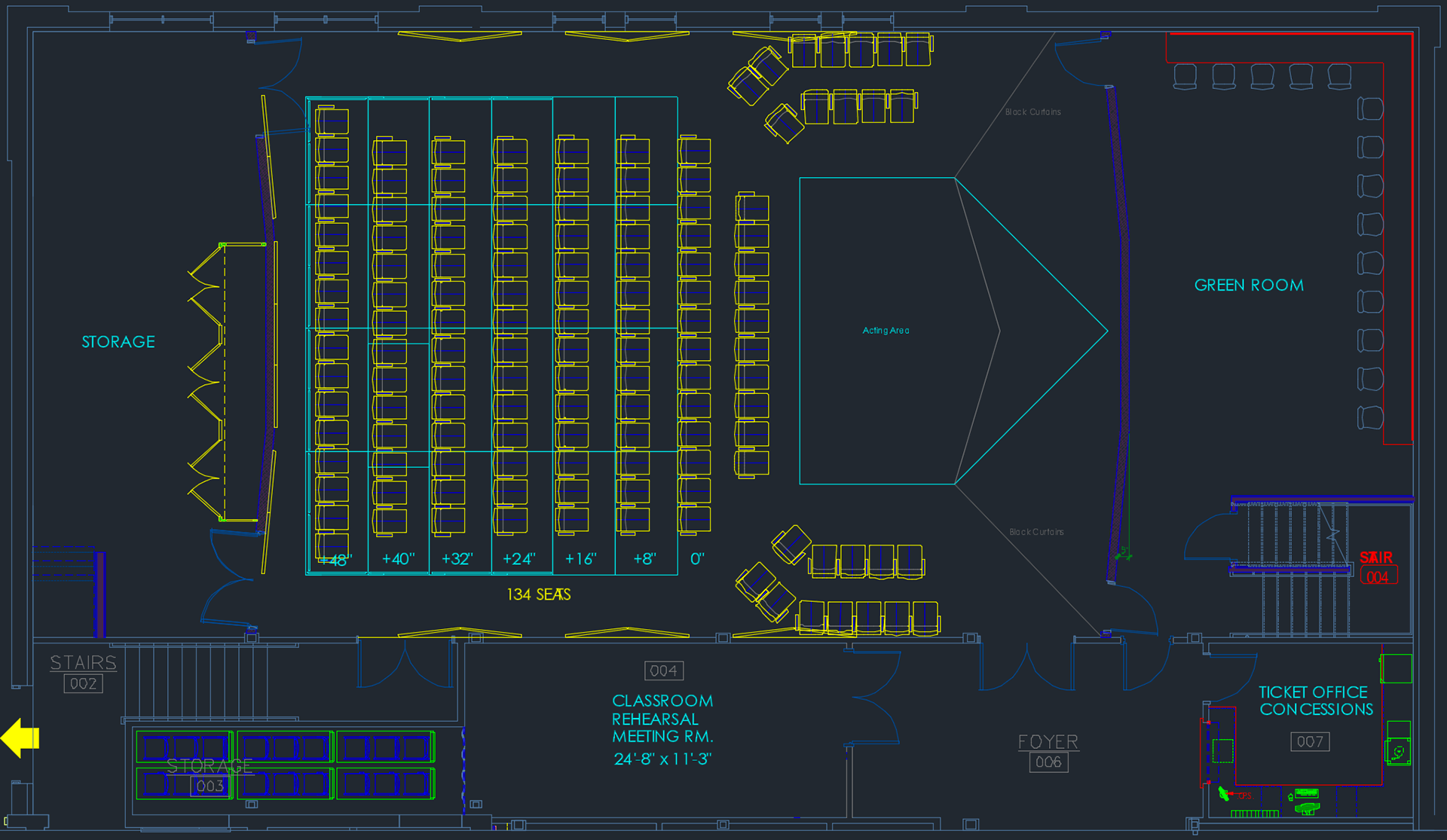Select the +40" riser height label
Viewport: 1447px width, 840px height.
click(398, 559)
